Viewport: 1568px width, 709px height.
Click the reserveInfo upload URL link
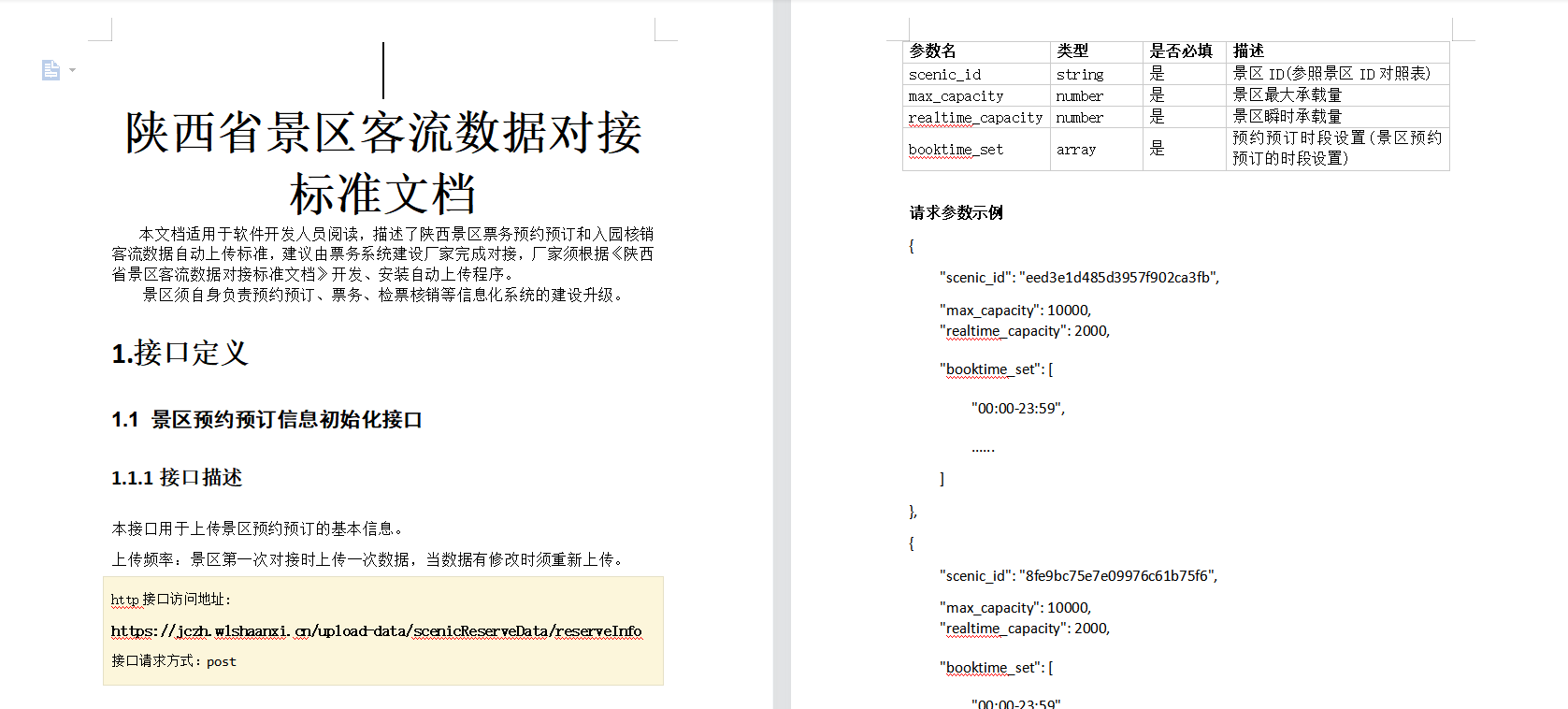click(376, 631)
